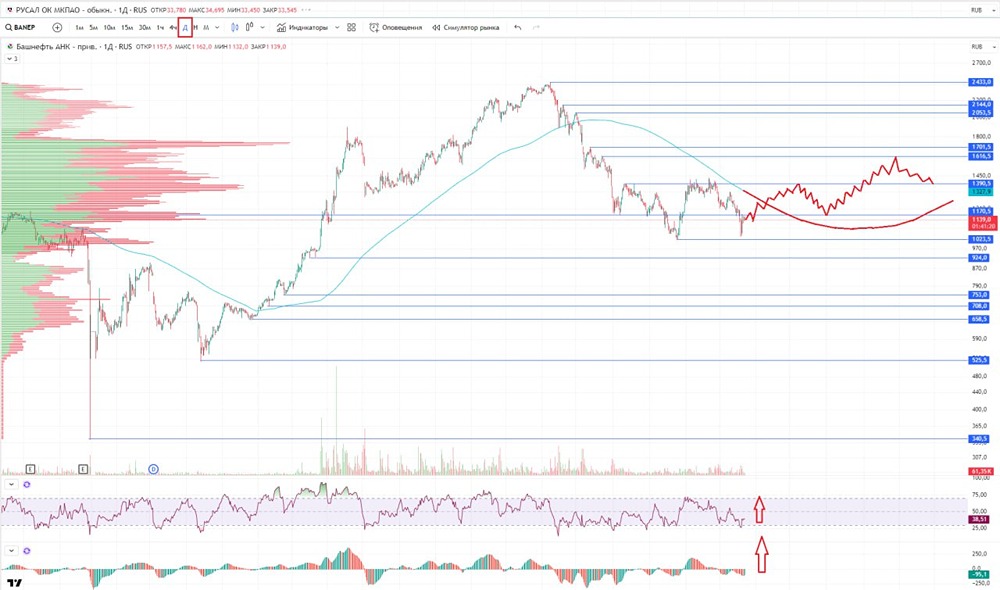Click the 340,5 price level label
Viewport: 1000px width, 590px height.
pos(980,439)
